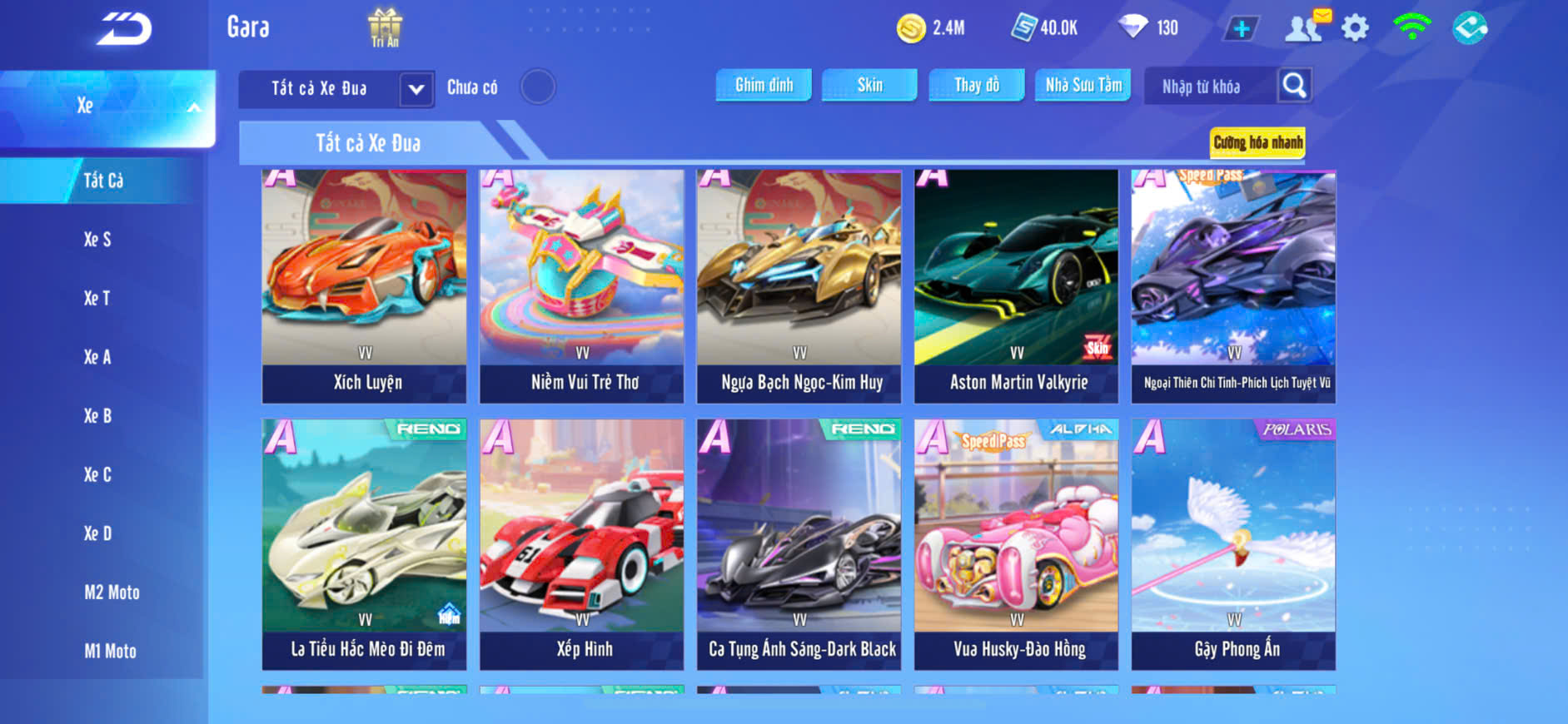1568x724 pixels.
Task: Select the Aston Martin Valkyrie car card
Action: [x=1016, y=287]
